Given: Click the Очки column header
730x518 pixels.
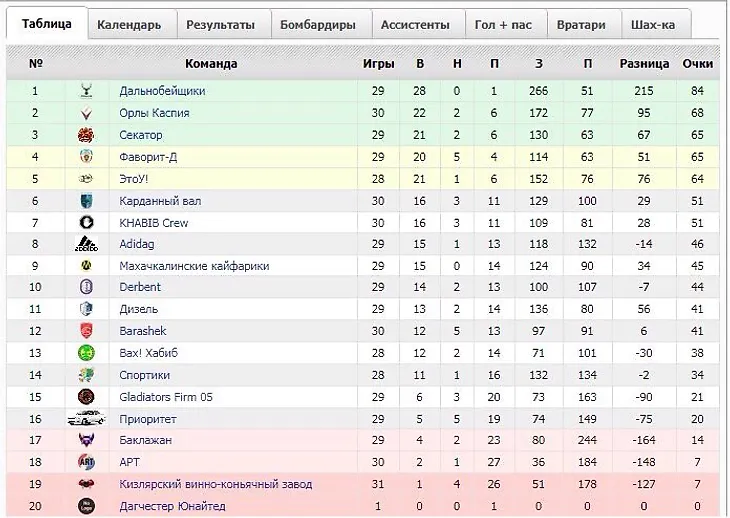Looking at the screenshot, I should (697, 64).
